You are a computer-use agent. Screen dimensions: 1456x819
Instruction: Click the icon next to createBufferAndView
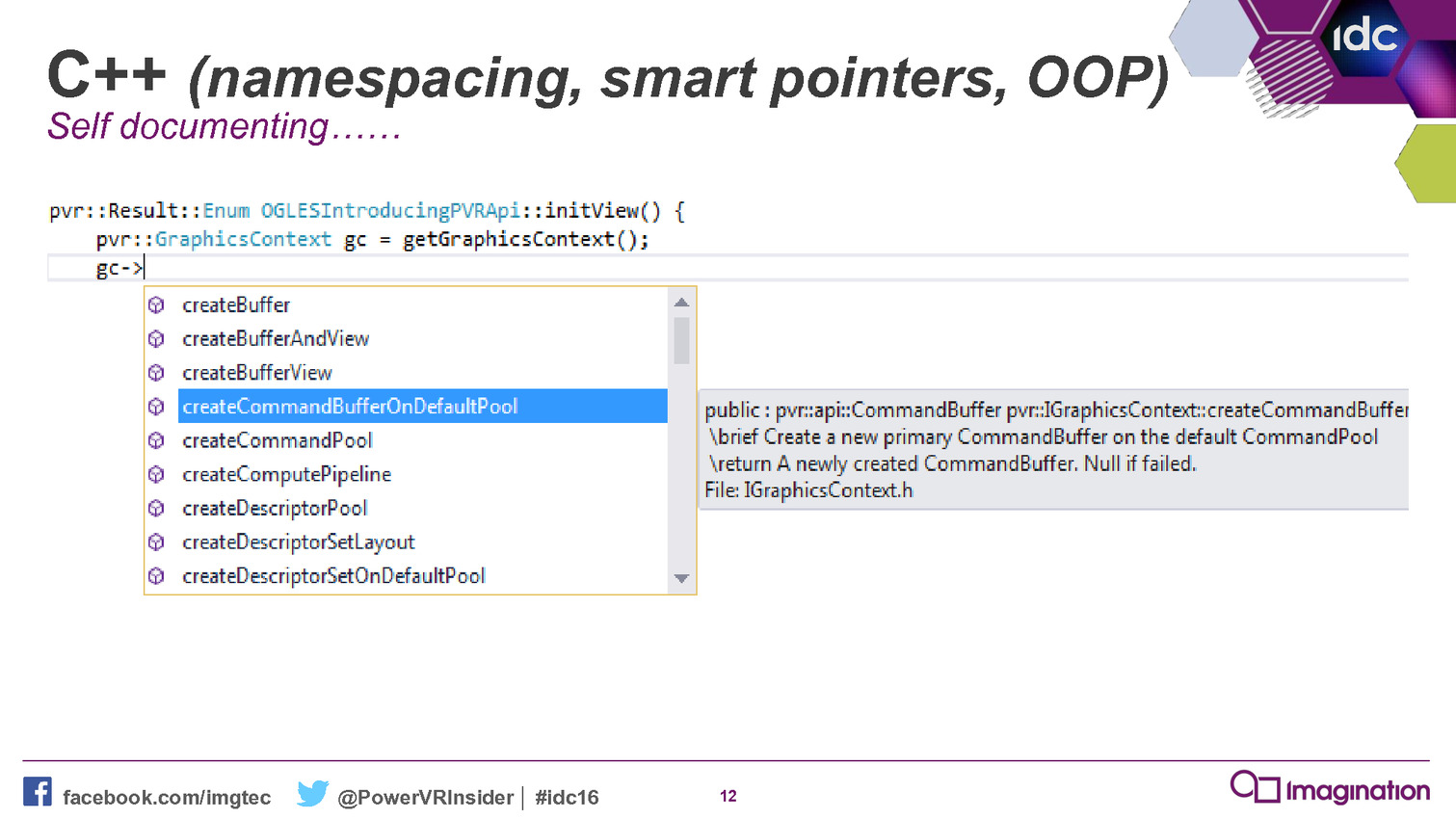[156, 339]
